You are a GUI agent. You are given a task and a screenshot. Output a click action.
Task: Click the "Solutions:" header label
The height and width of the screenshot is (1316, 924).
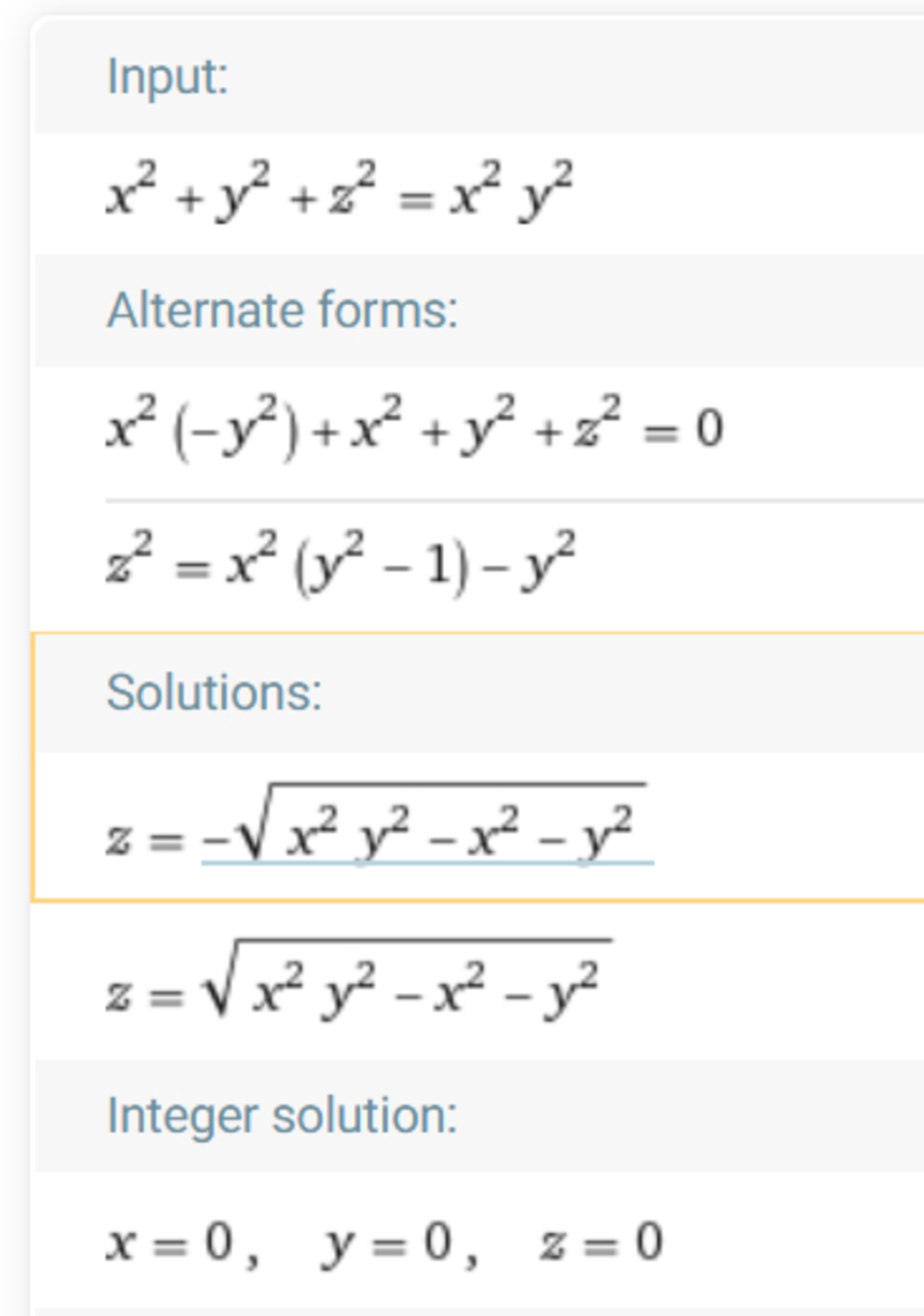point(214,693)
